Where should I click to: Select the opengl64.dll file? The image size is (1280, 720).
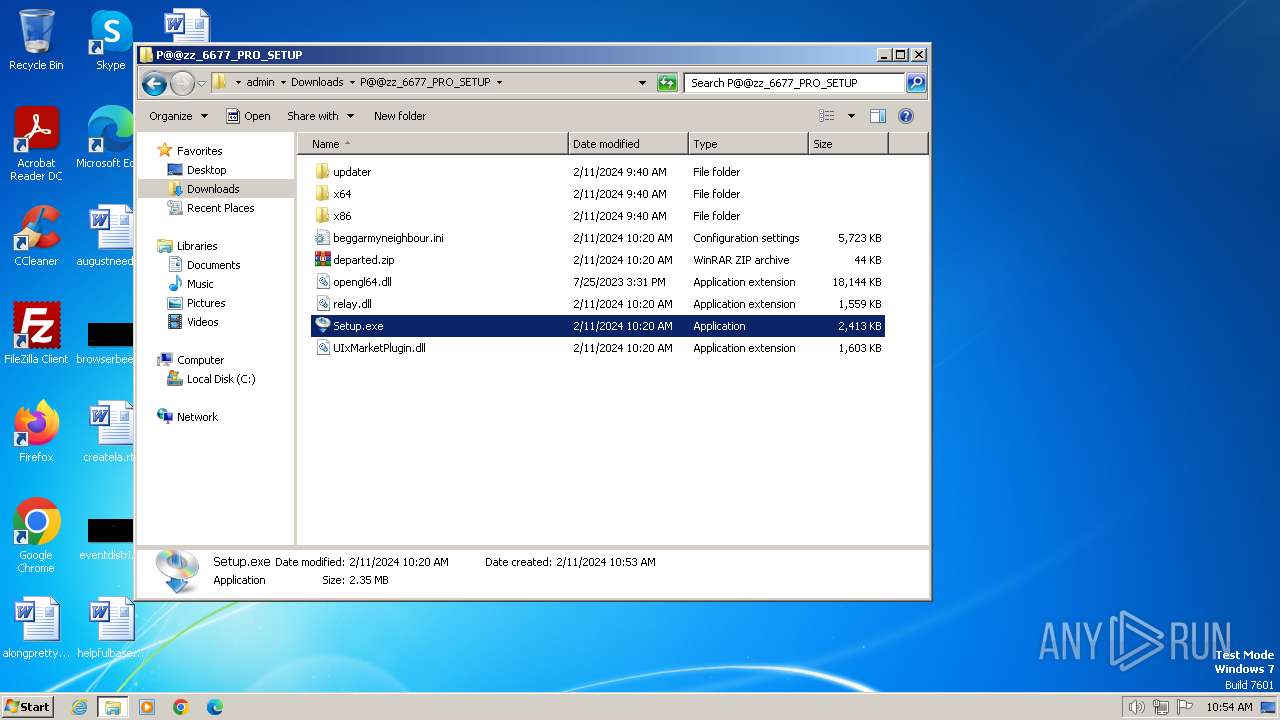[598, 282]
